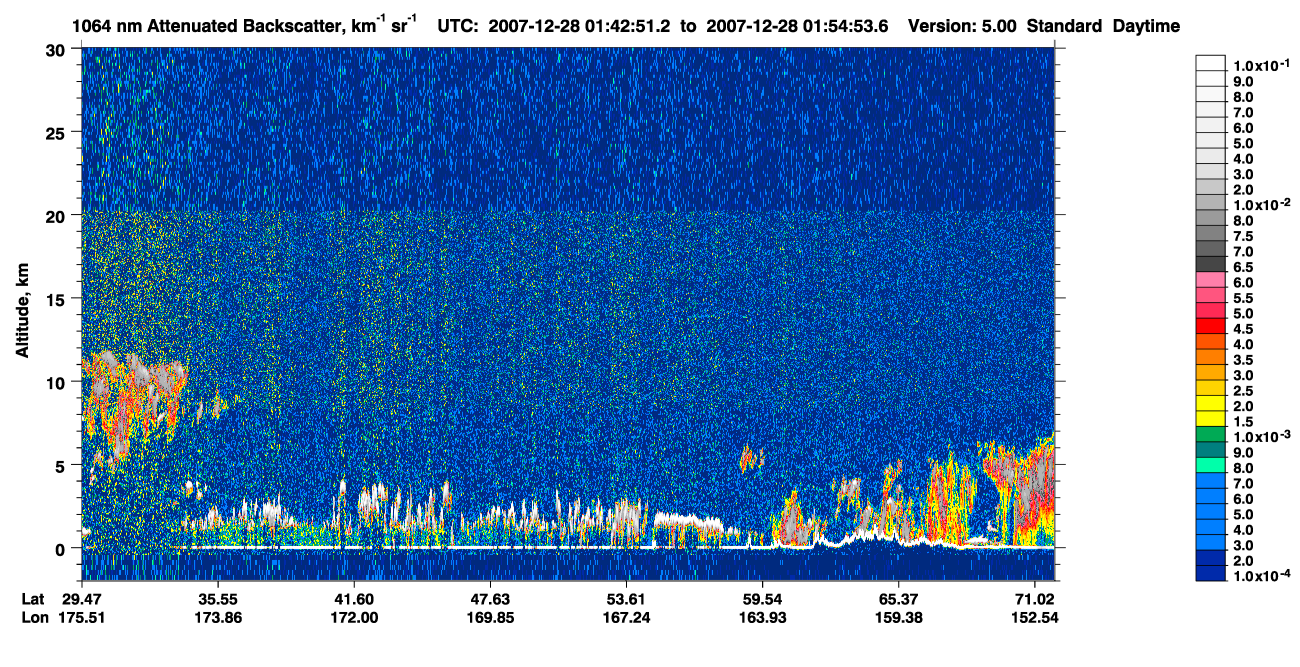Click the latitude value 47.63
Viewport: 1300px width, 667px height.
click(490, 599)
